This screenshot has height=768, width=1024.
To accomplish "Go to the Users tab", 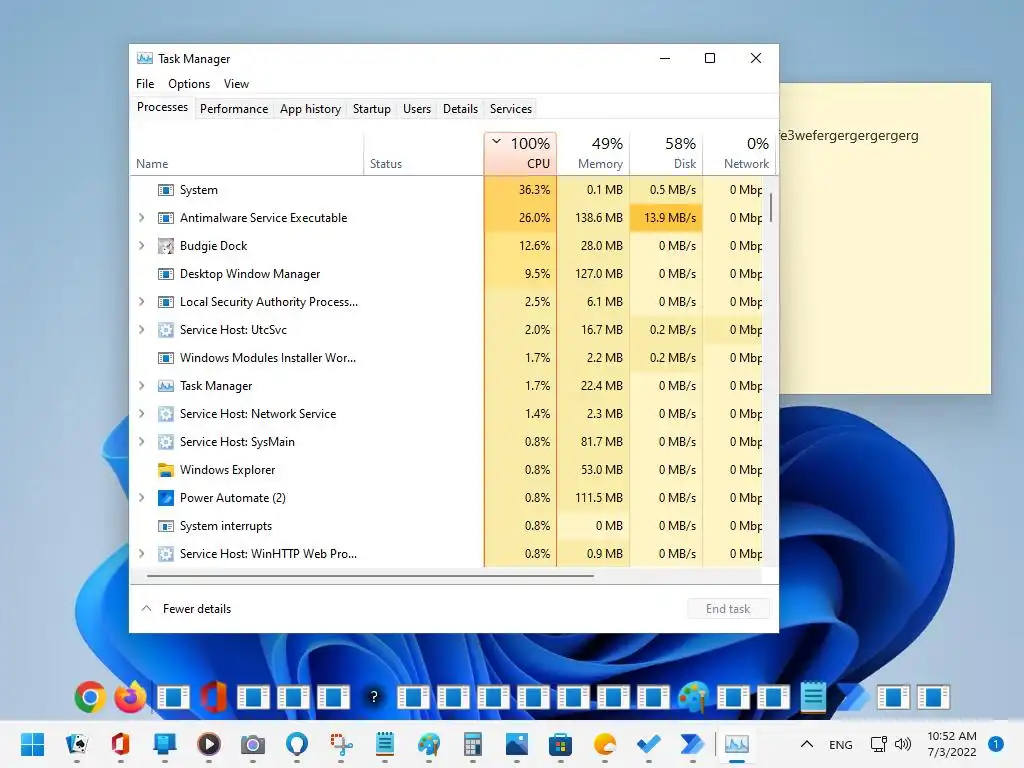I will [x=417, y=109].
